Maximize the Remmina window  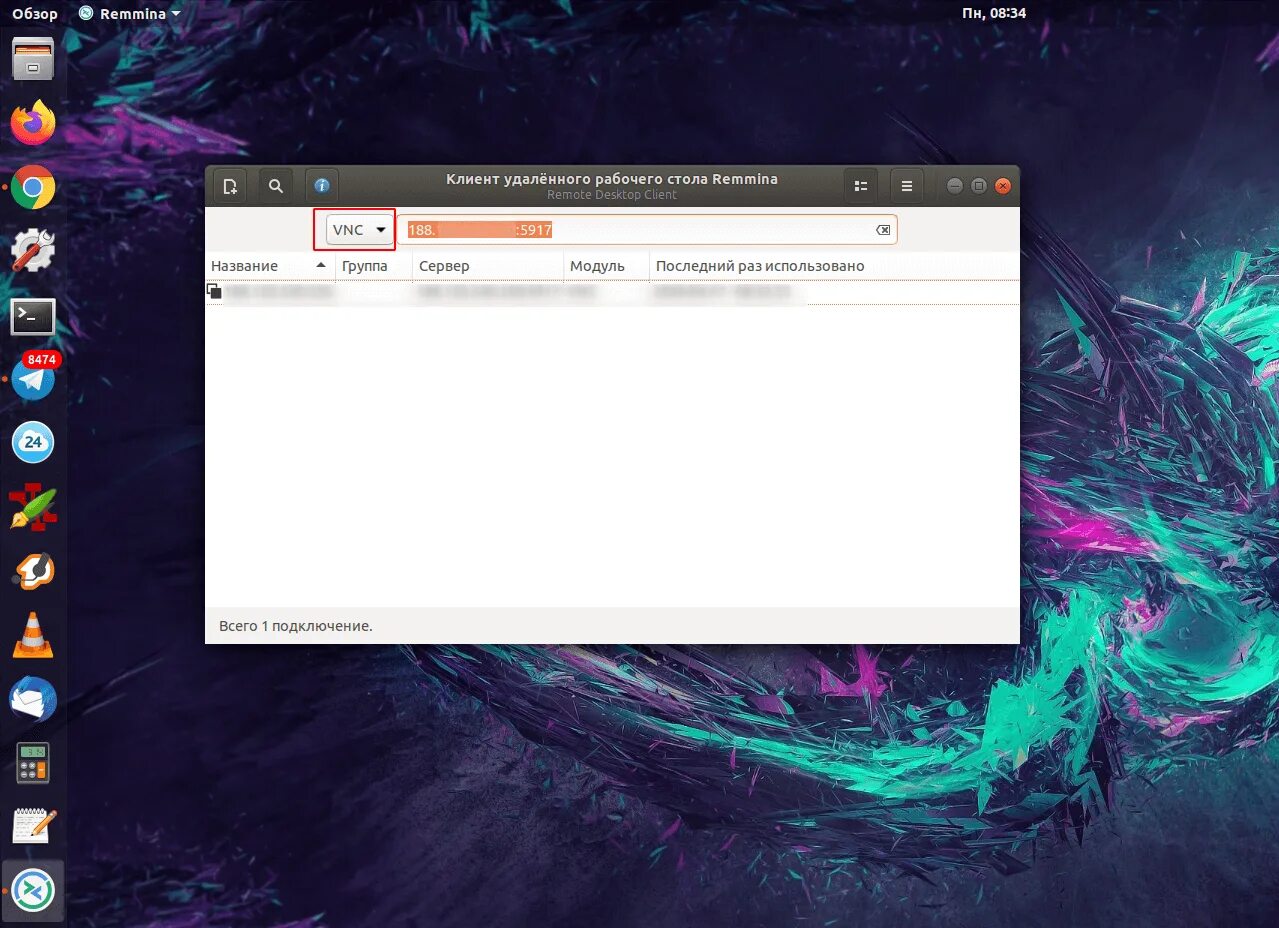pyautogui.click(x=979, y=186)
